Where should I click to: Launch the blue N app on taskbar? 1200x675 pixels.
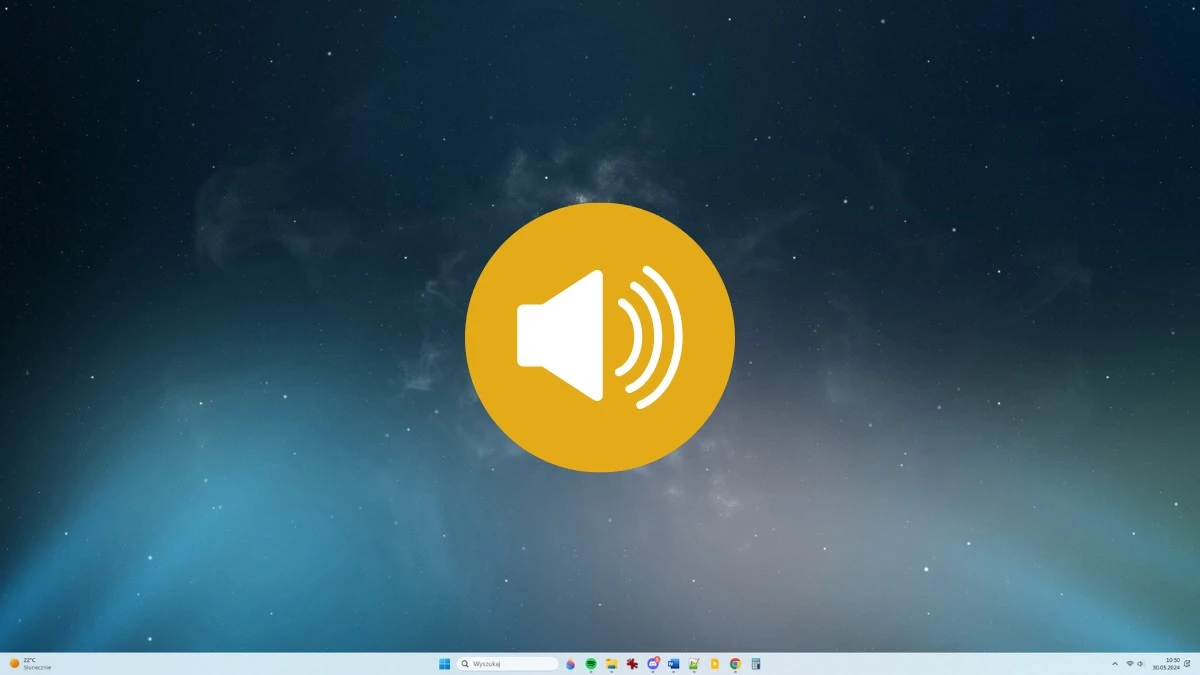point(673,663)
